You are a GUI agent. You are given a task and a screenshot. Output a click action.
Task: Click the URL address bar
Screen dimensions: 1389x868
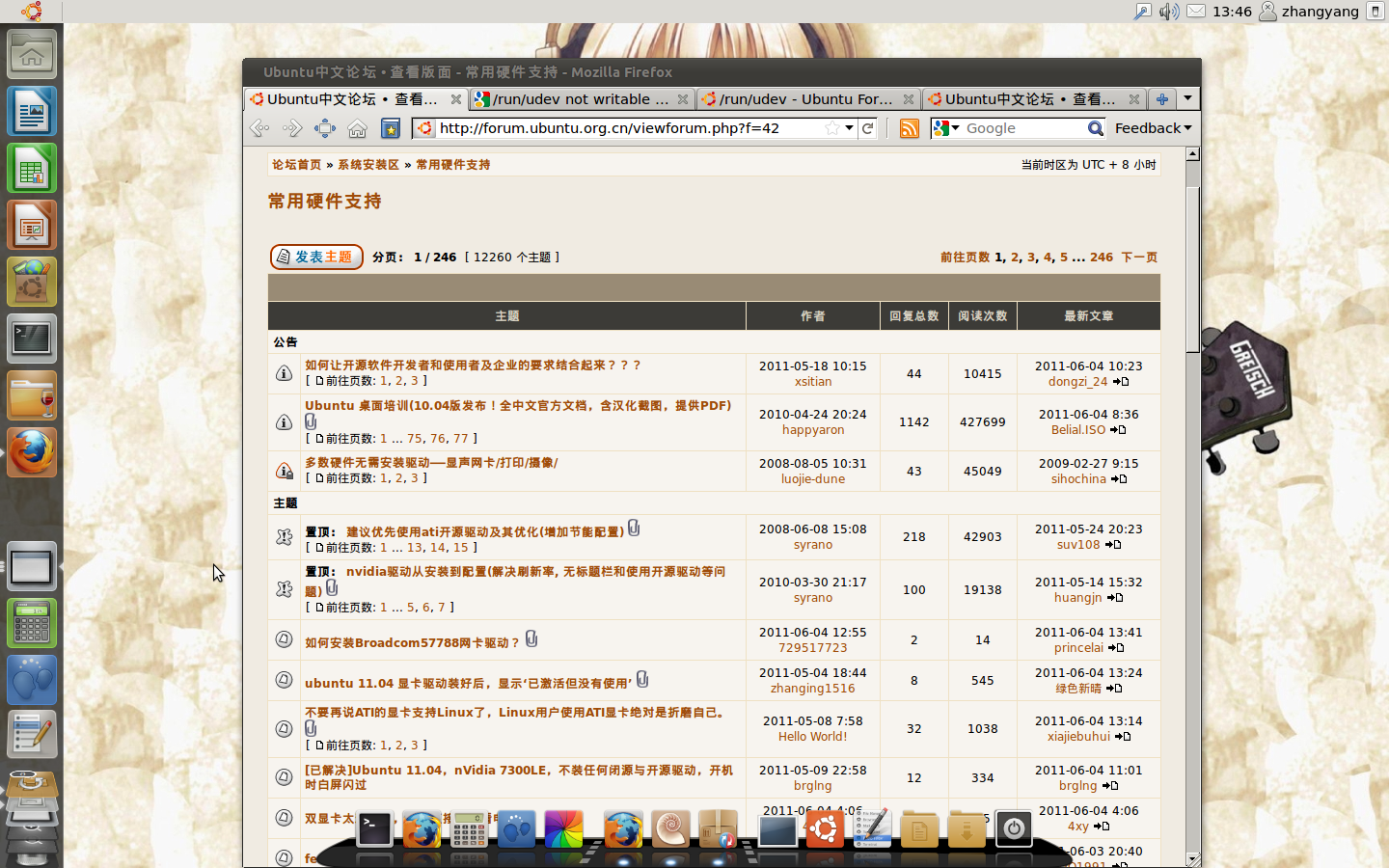tap(629, 128)
